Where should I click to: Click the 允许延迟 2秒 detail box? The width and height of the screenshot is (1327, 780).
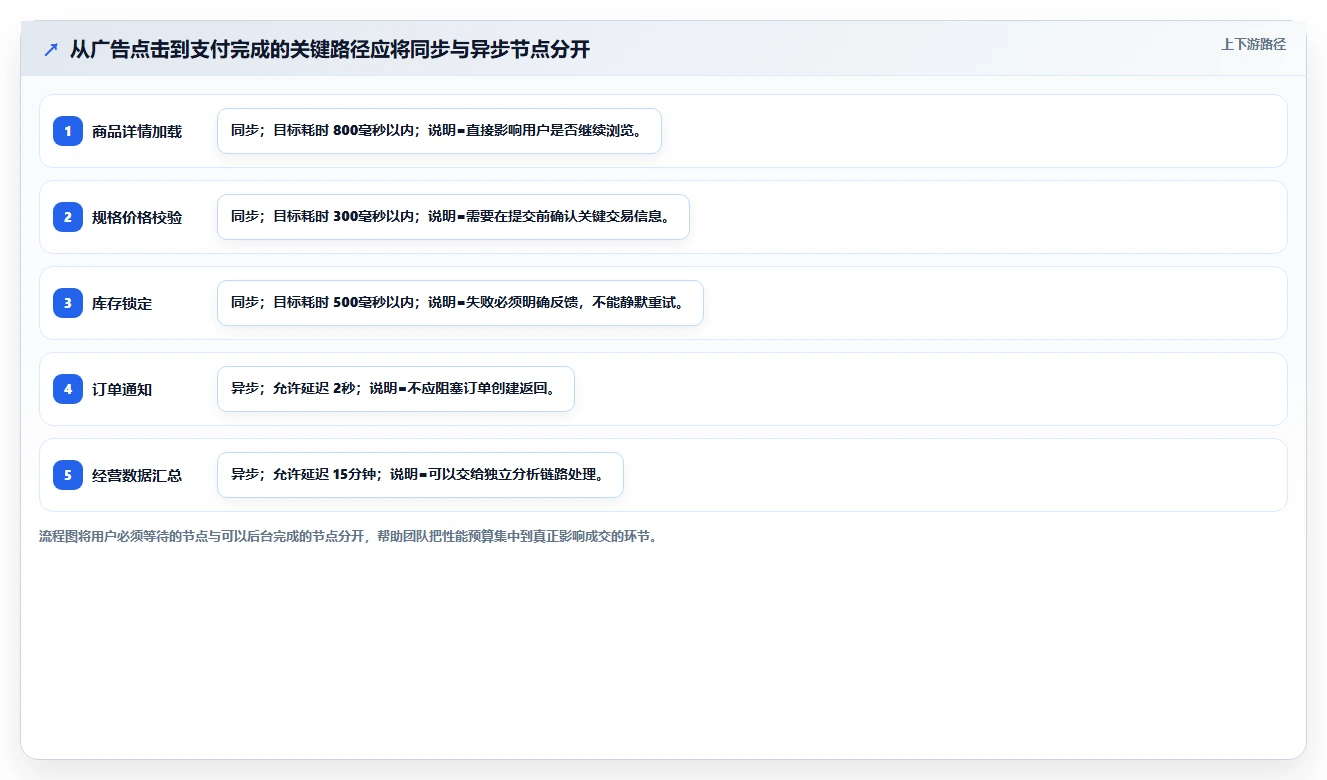click(x=396, y=389)
